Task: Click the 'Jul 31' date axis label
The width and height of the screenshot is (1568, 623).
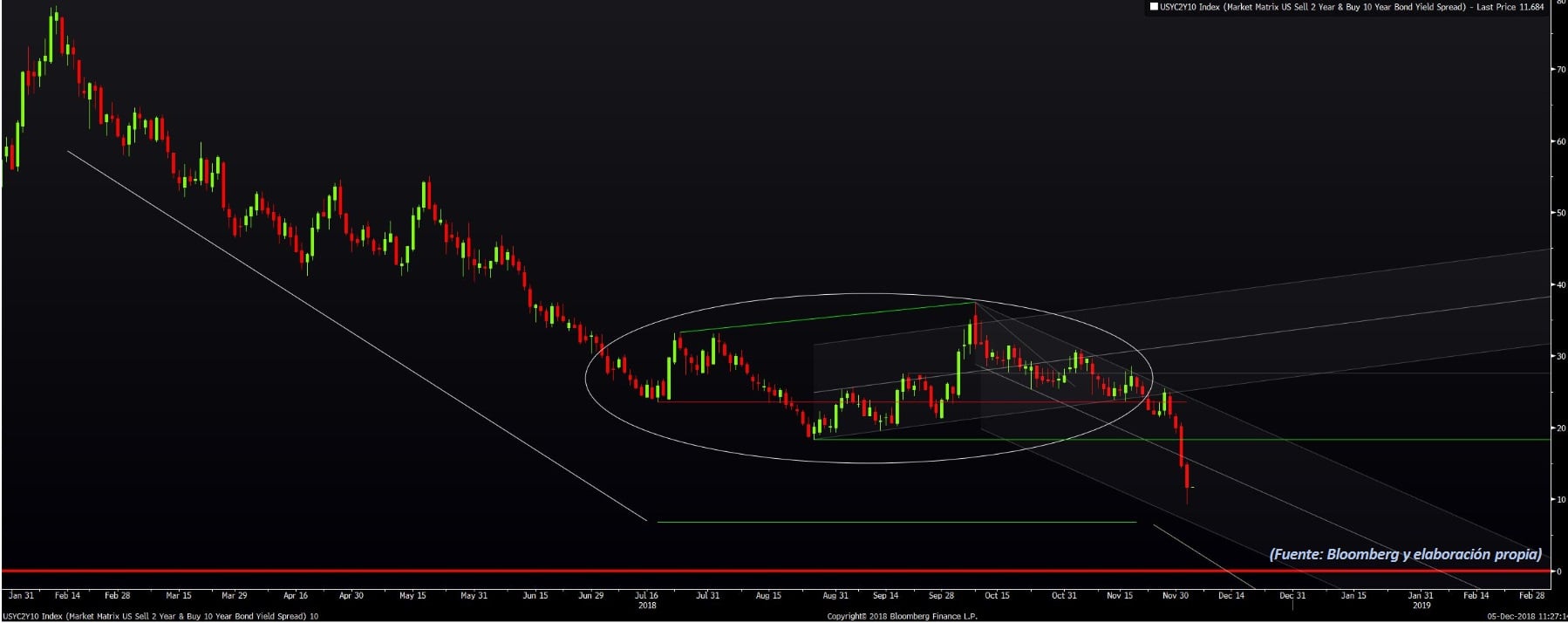Action: click(707, 595)
